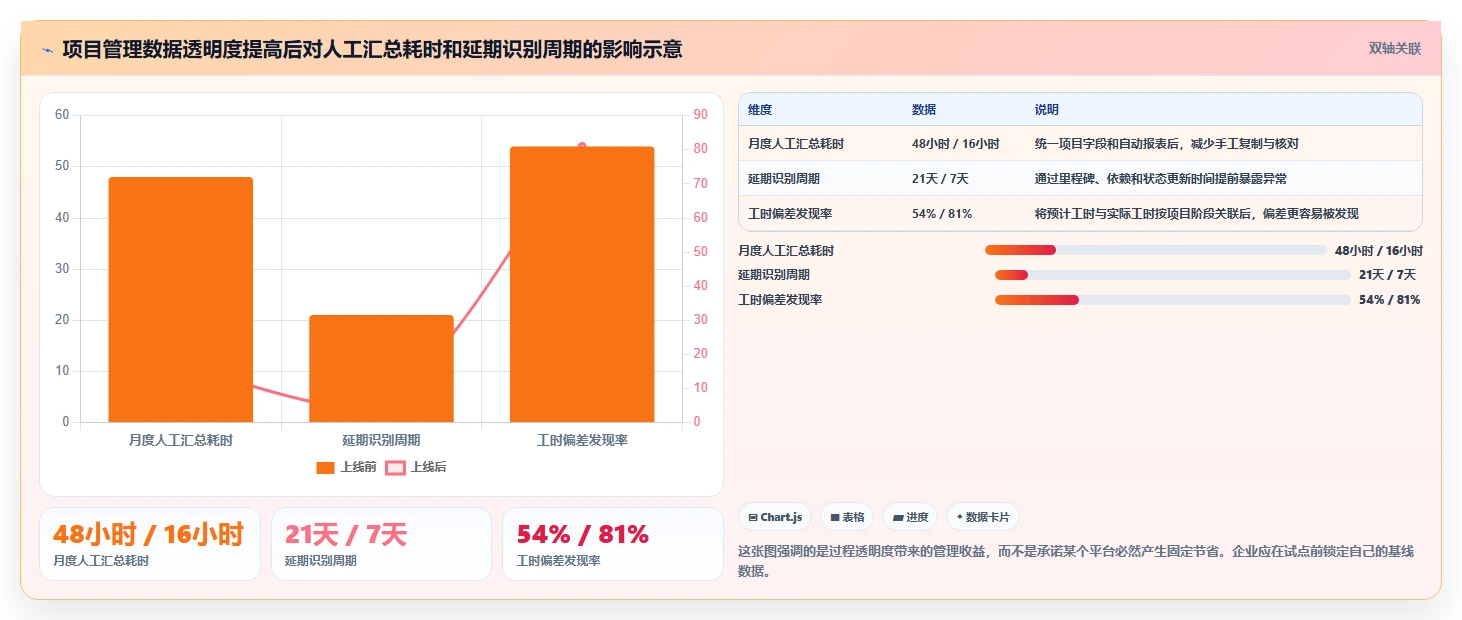Select the 数据卡片 tag chip
The image size is (1462, 620).
[x=983, y=517]
